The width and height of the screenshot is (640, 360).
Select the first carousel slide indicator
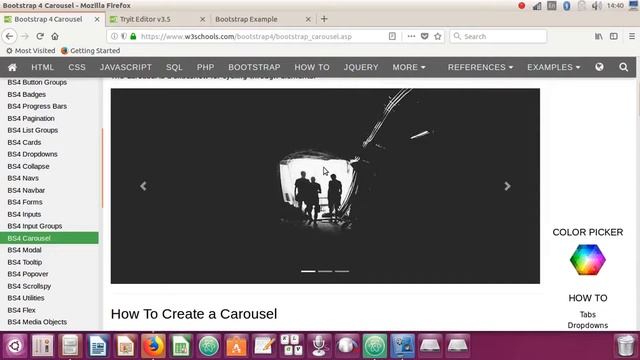[x=308, y=271]
